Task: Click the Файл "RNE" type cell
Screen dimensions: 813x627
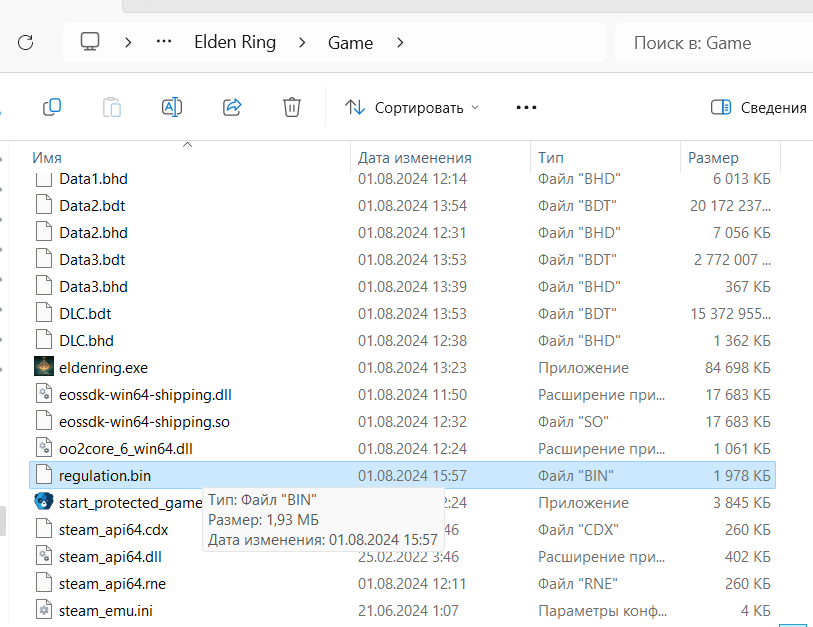Action: pyautogui.click(x=578, y=583)
